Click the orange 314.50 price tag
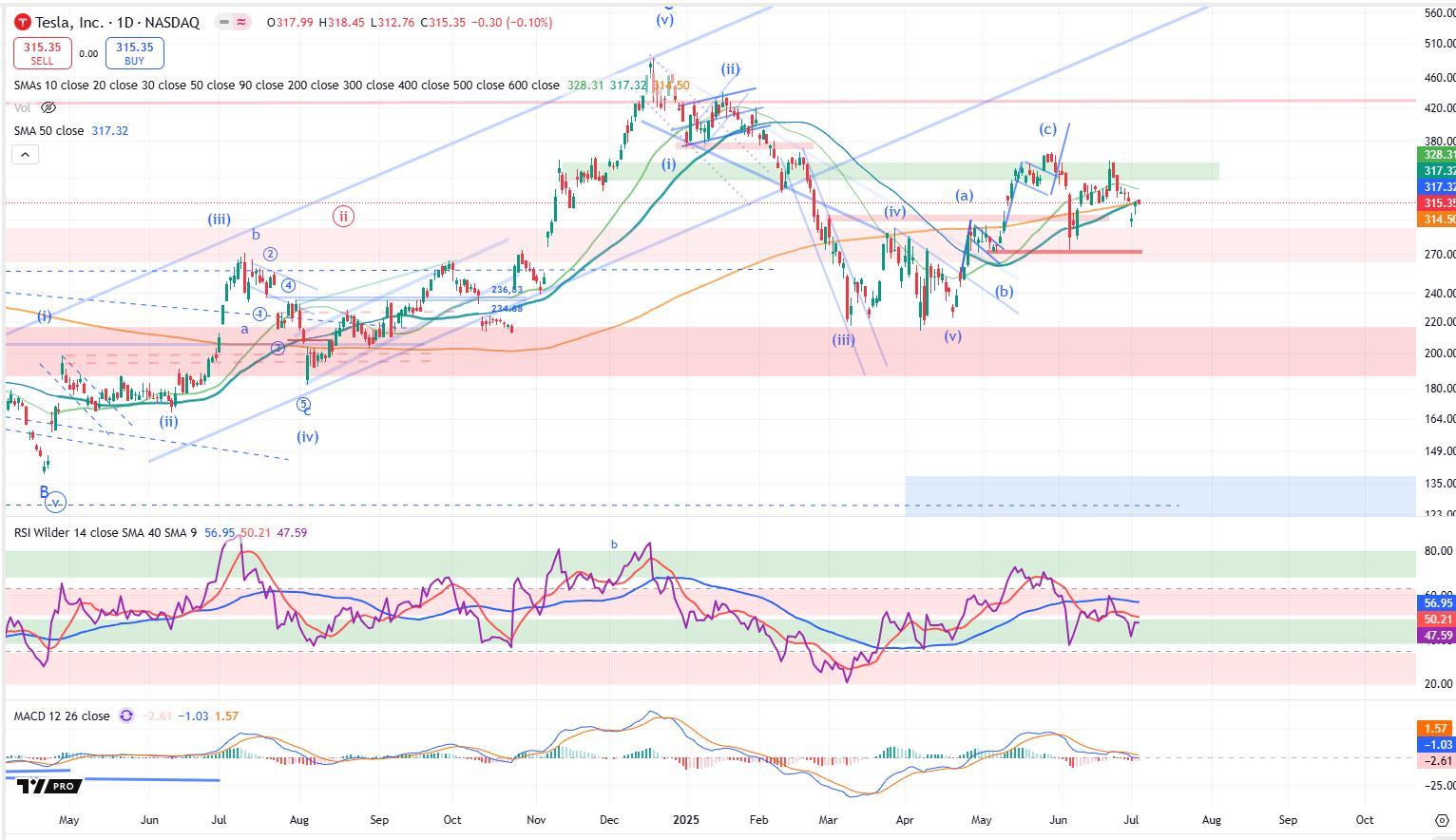Viewport: 1456px width, 840px height. pyautogui.click(x=1438, y=220)
